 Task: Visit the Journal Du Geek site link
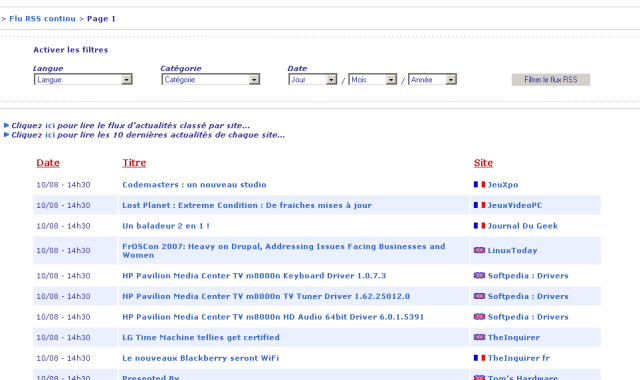coord(523,226)
